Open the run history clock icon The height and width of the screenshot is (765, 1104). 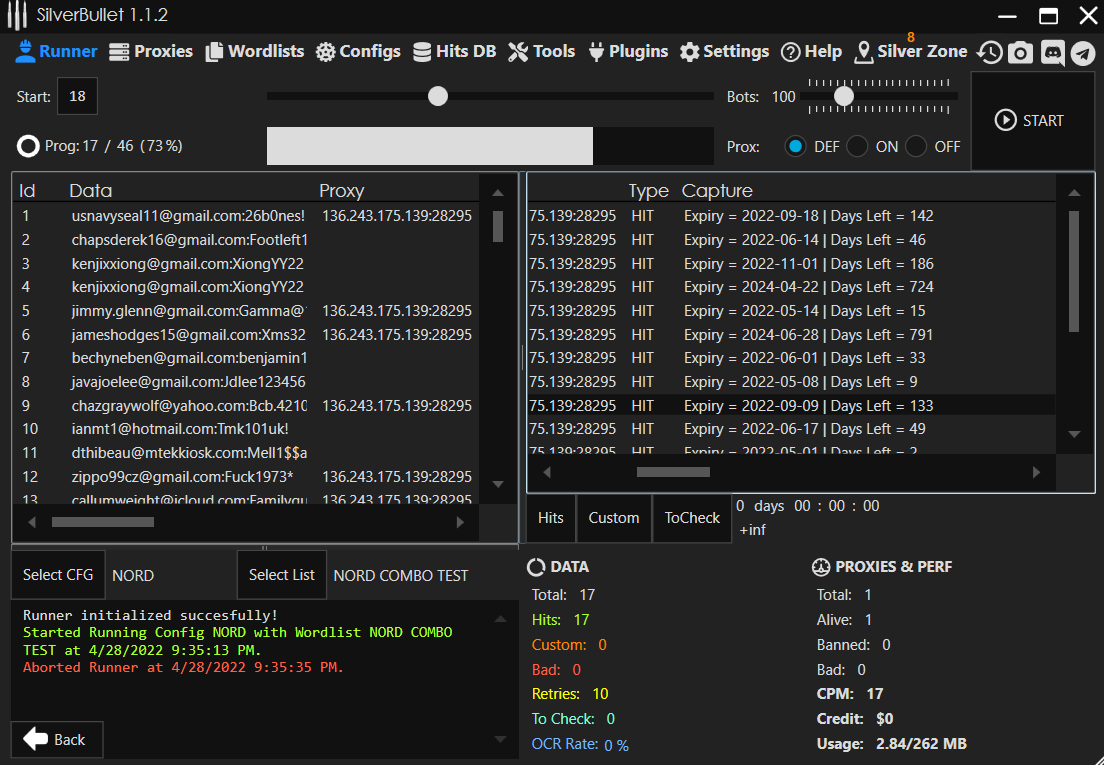[989, 52]
